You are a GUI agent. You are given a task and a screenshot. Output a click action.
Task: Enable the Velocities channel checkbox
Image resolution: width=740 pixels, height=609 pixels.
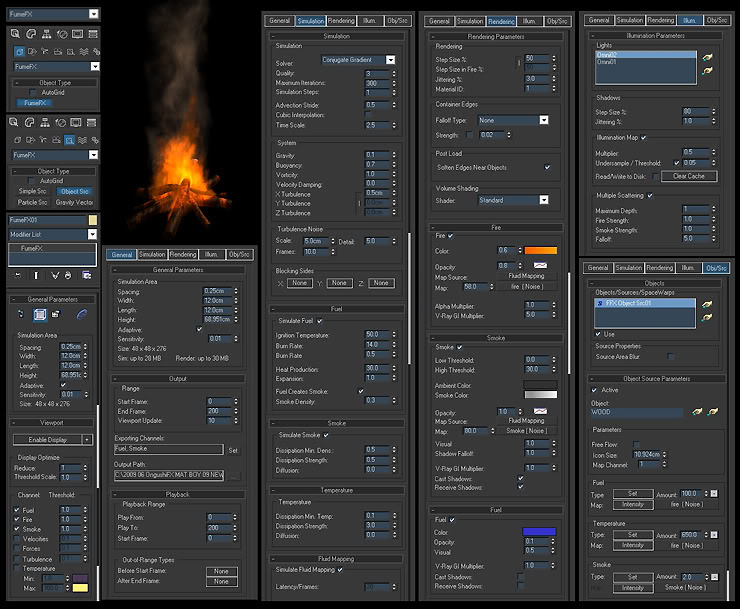17,539
